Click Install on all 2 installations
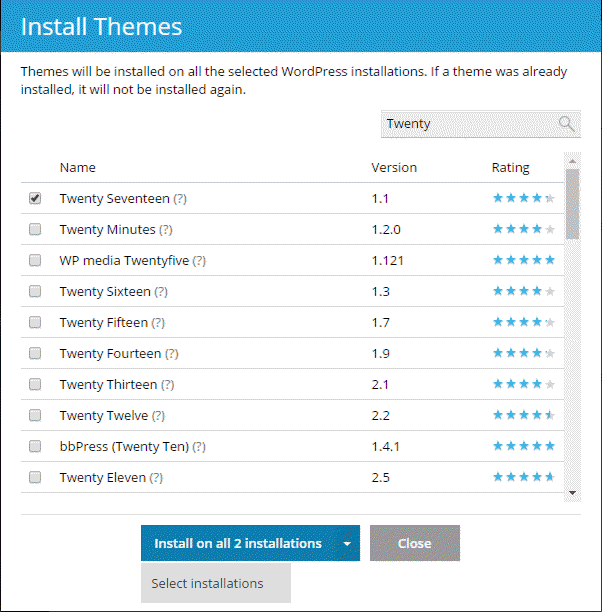Image resolution: width=602 pixels, height=612 pixels. coord(238,544)
